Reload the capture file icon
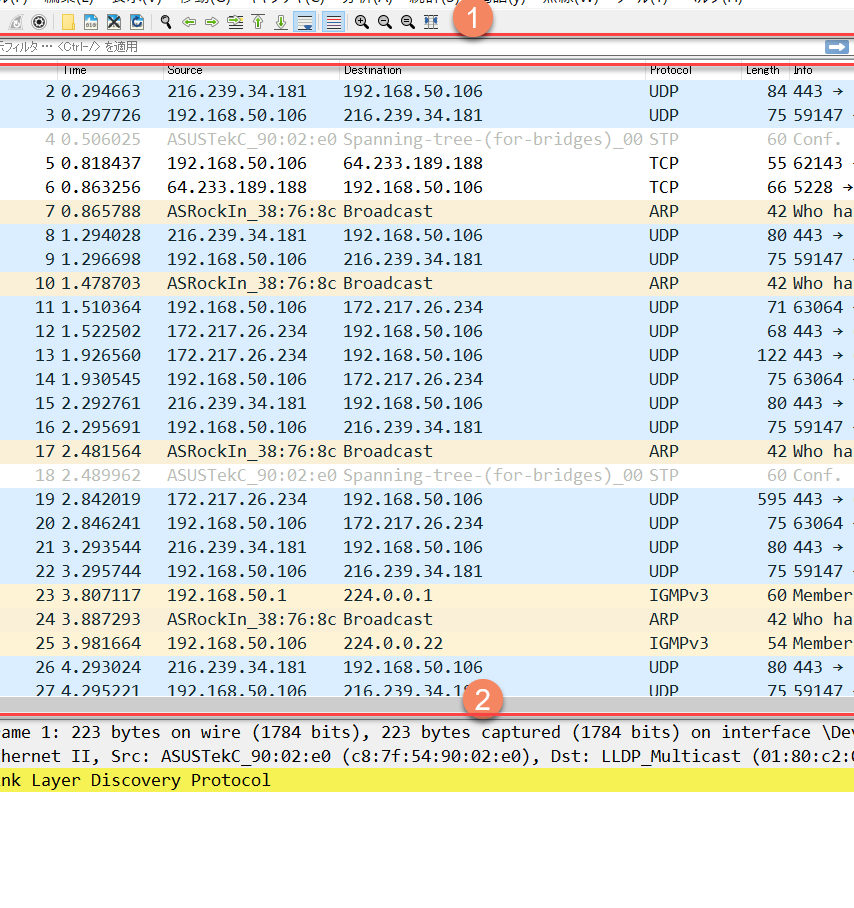This screenshot has height=908, width=854. tap(137, 22)
